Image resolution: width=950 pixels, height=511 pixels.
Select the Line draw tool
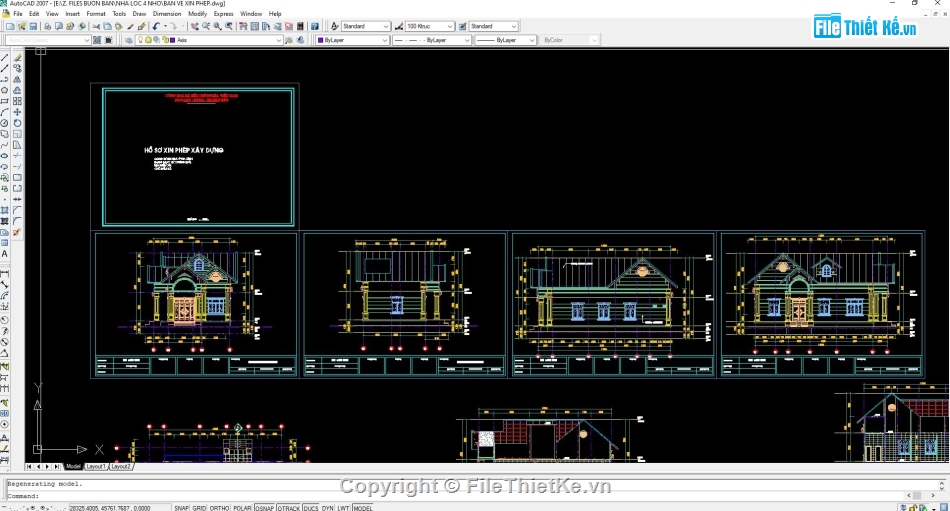coord(4,58)
